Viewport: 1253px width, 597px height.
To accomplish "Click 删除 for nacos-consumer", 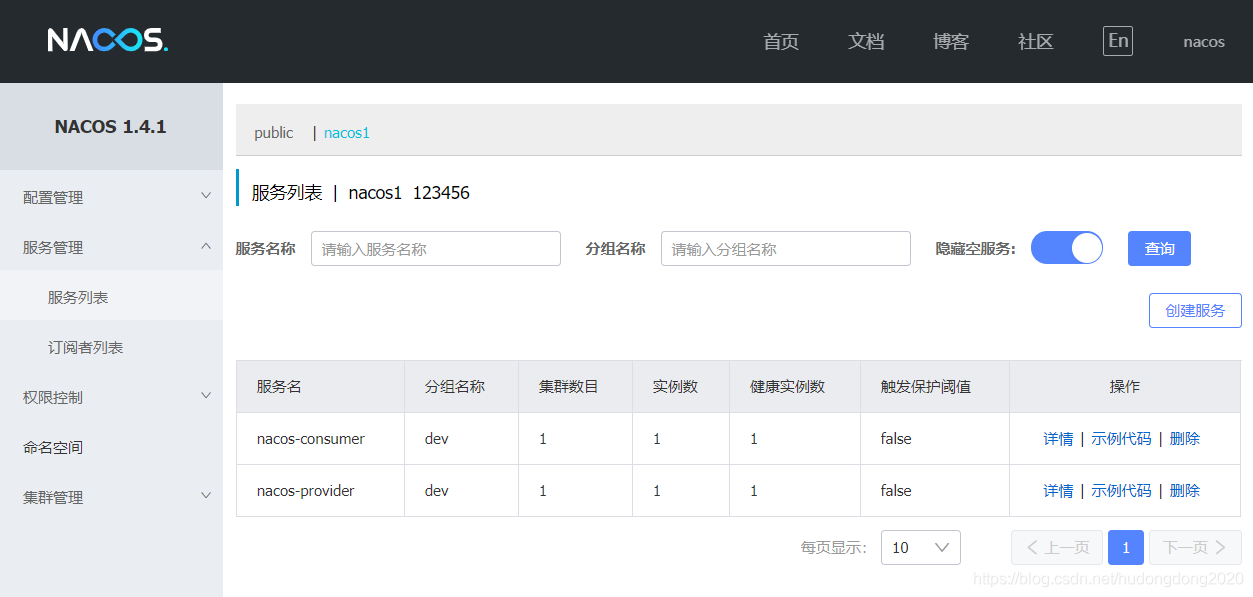I will 1184,438.
